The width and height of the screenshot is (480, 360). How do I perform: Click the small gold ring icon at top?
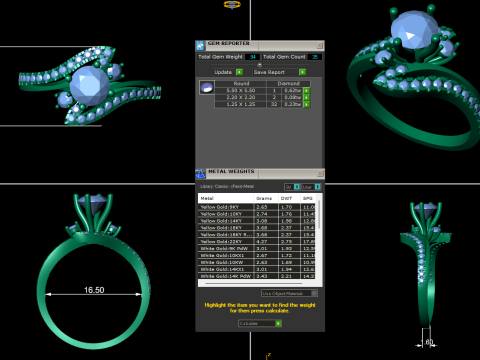[x=232, y=4]
